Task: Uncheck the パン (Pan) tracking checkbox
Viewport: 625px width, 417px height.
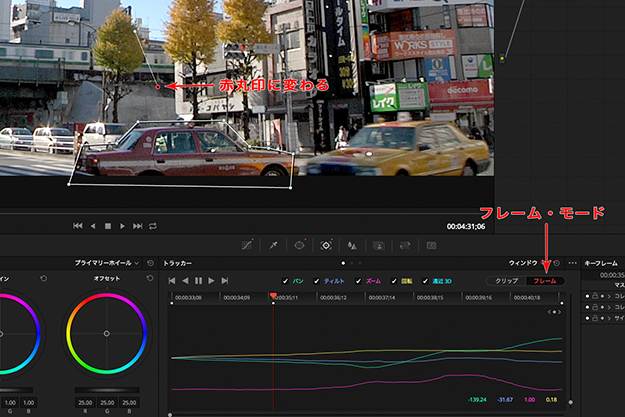Action: tap(286, 281)
